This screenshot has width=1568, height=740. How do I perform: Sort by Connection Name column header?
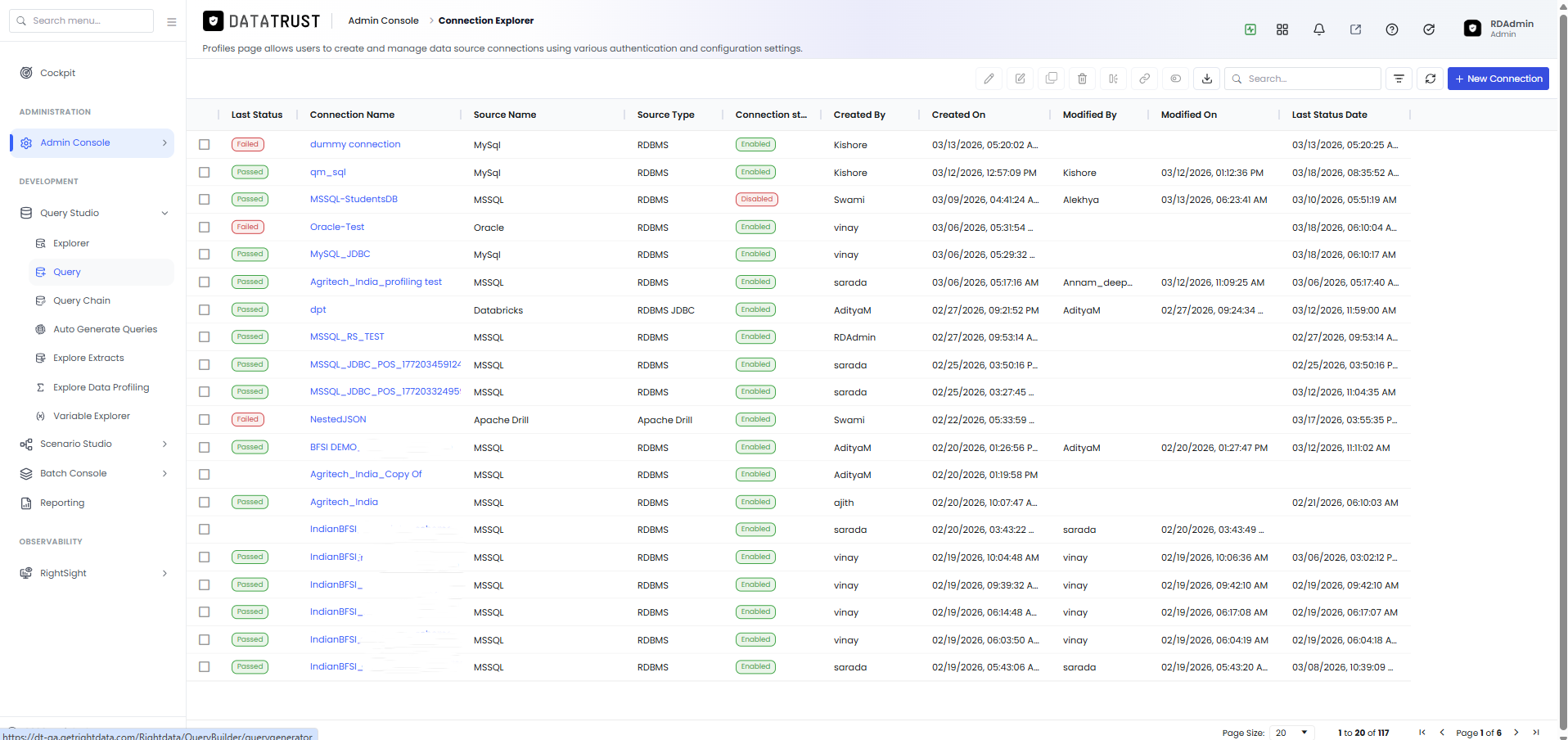[x=352, y=115]
